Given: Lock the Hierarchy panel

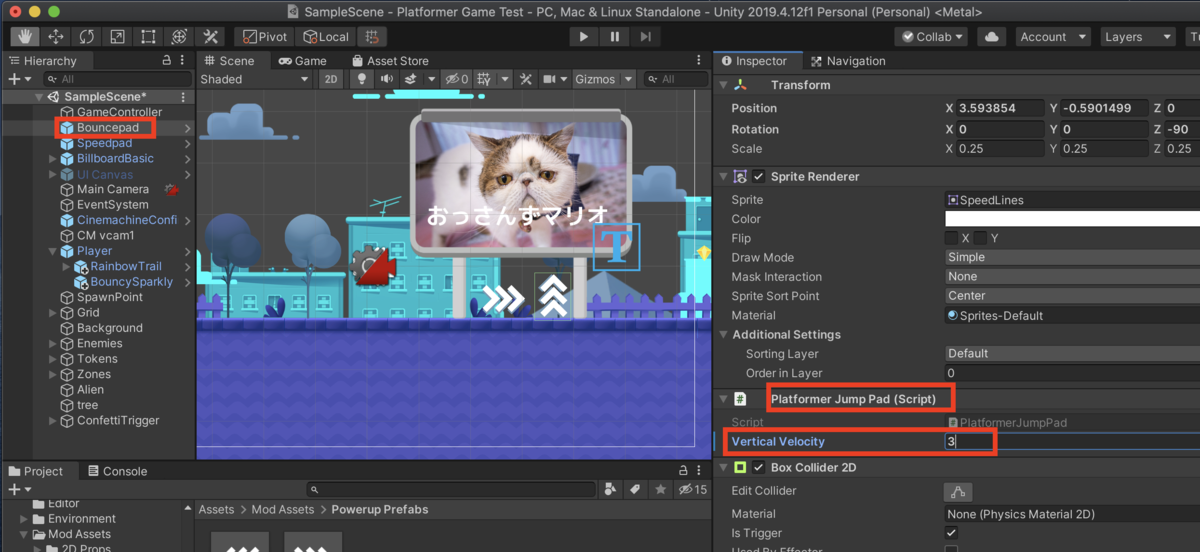Looking at the screenshot, I should (x=167, y=61).
